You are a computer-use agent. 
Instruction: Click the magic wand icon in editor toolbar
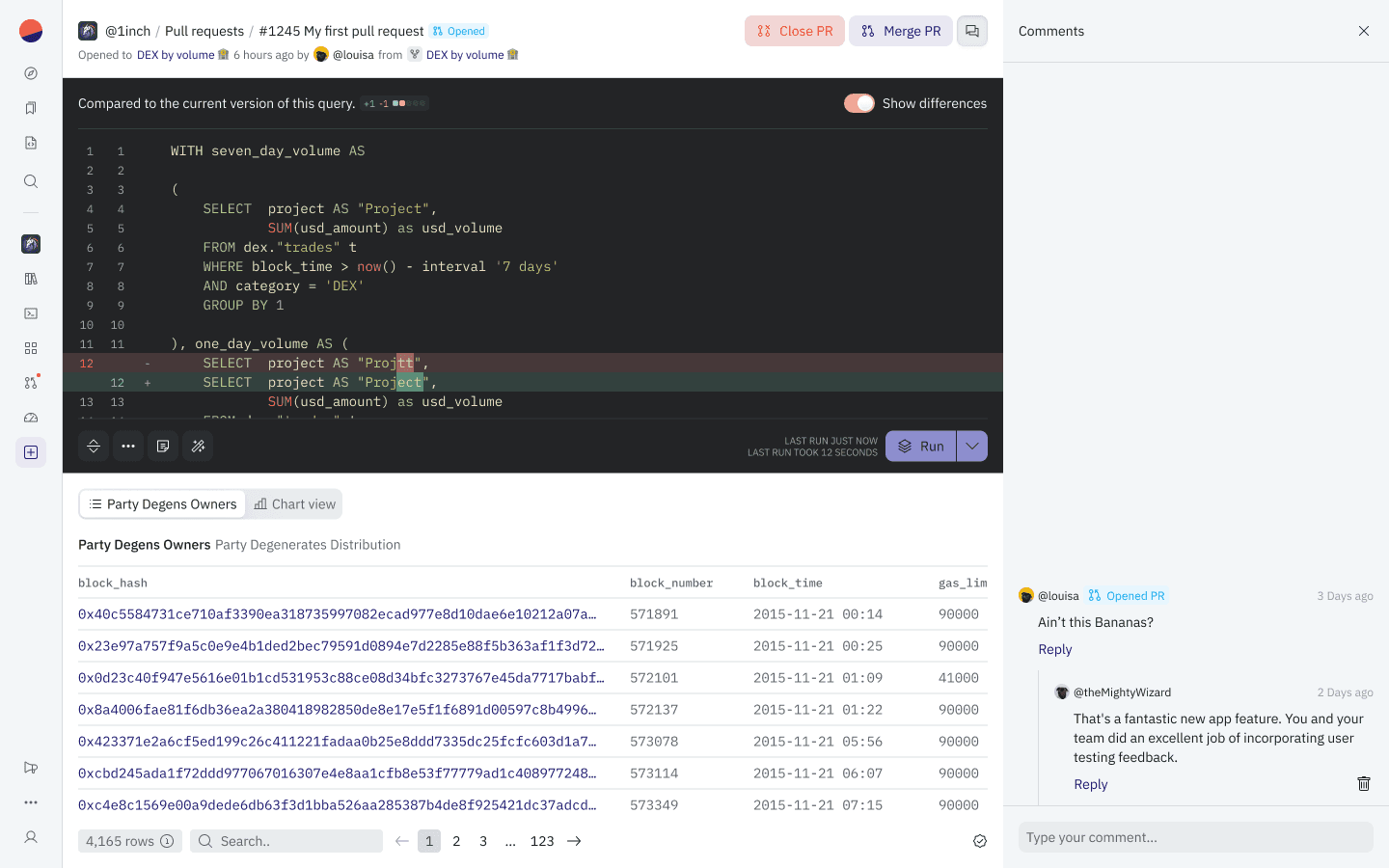pyautogui.click(x=198, y=447)
